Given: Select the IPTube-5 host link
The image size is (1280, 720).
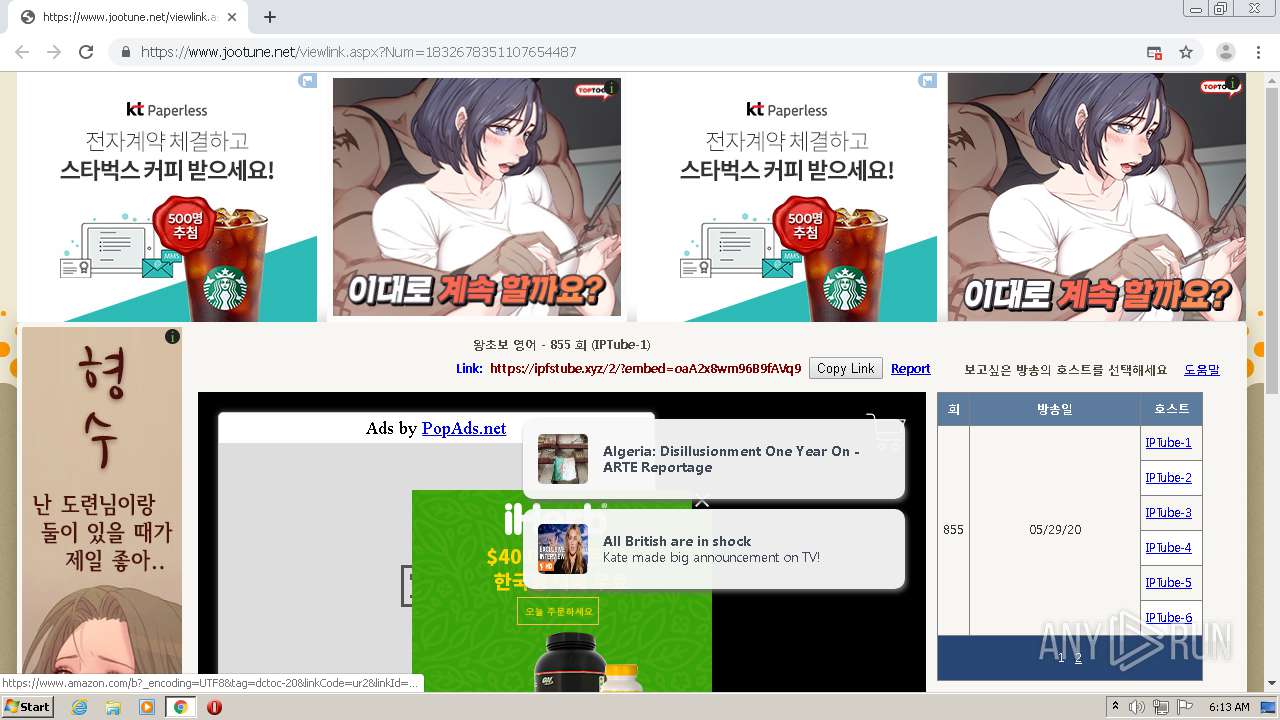Looking at the screenshot, I should [1168, 583].
